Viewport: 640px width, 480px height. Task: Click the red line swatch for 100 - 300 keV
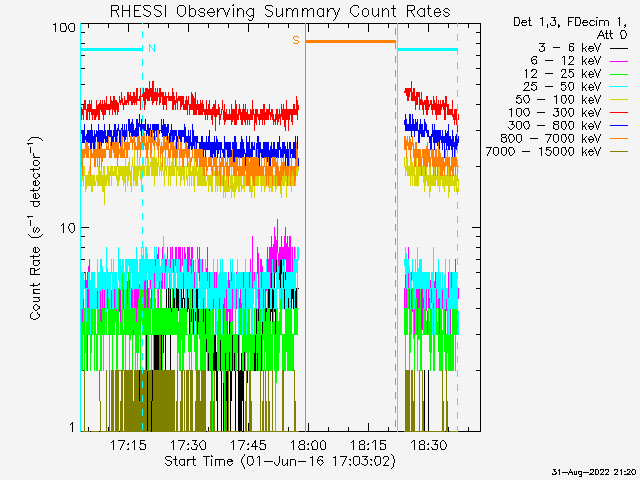619,113
